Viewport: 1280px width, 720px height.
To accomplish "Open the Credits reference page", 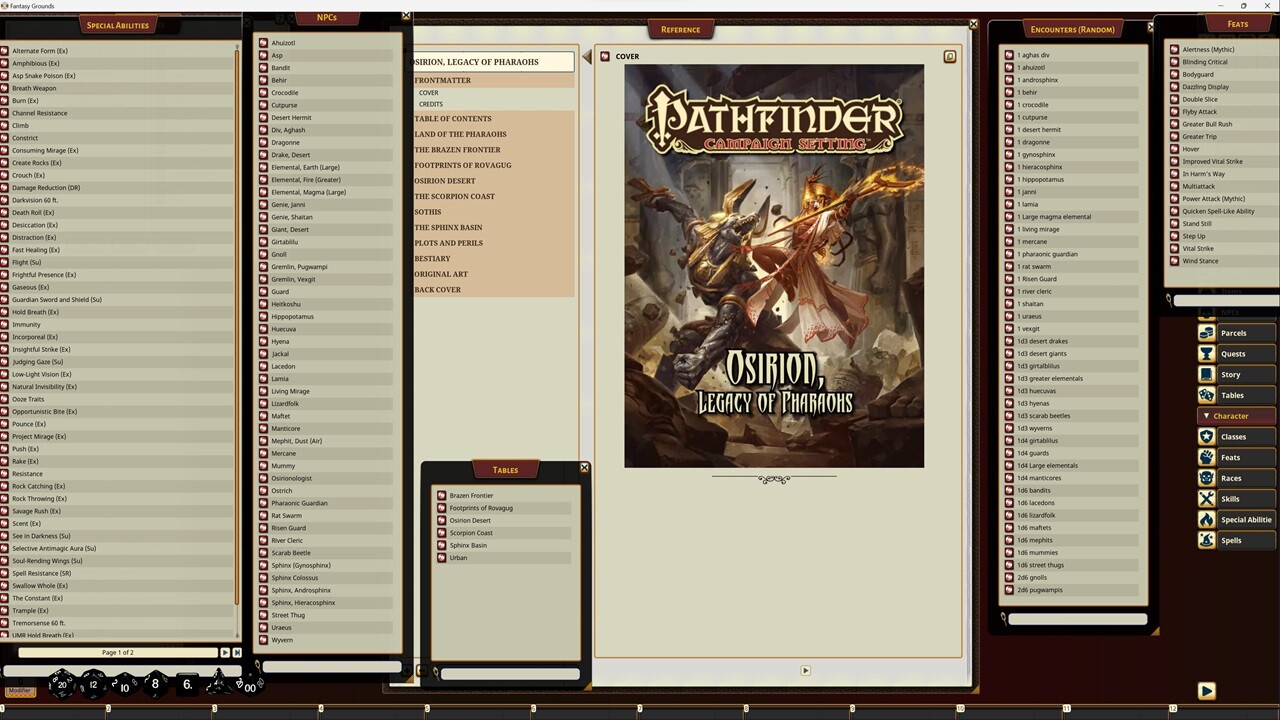I will (x=431, y=103).
